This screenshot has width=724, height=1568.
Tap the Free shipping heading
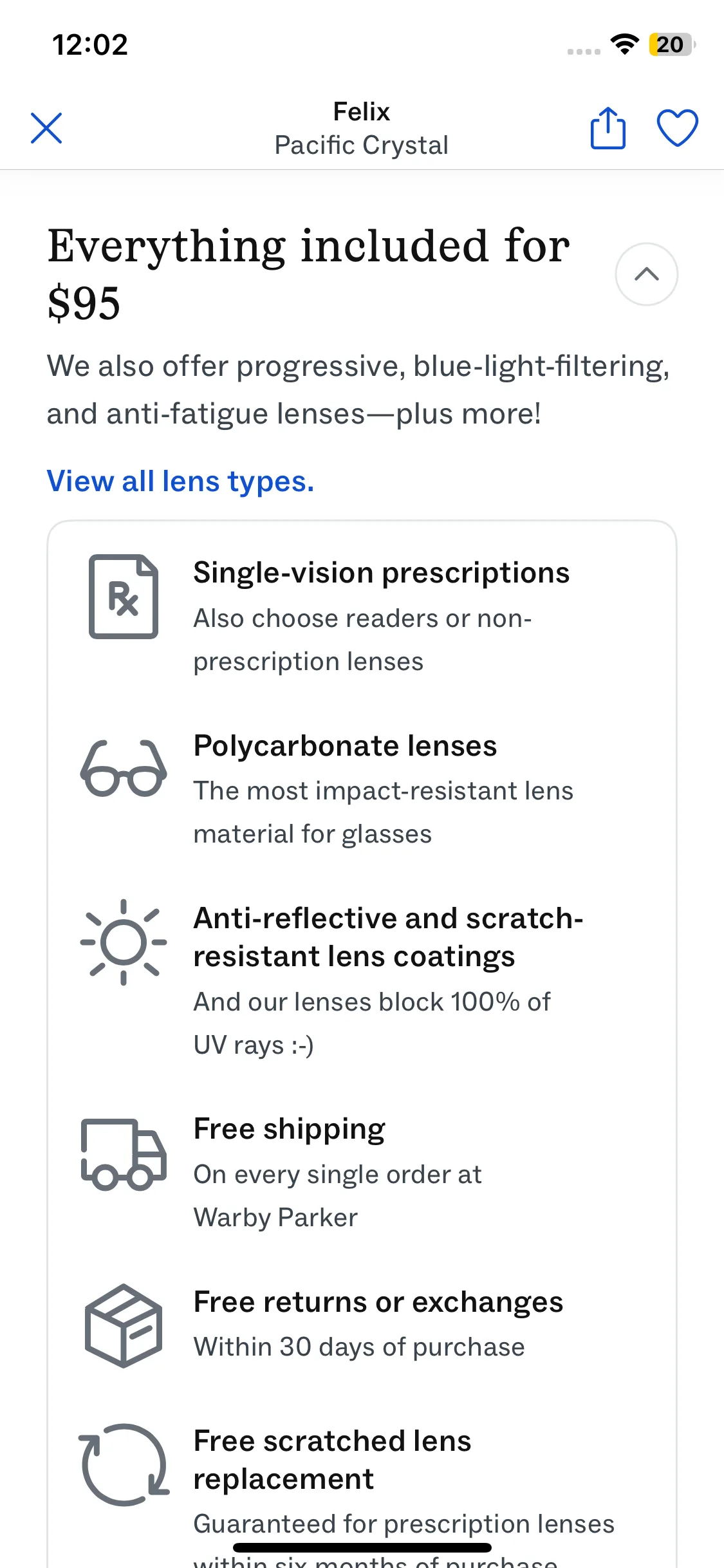[x=289, y=1129]
